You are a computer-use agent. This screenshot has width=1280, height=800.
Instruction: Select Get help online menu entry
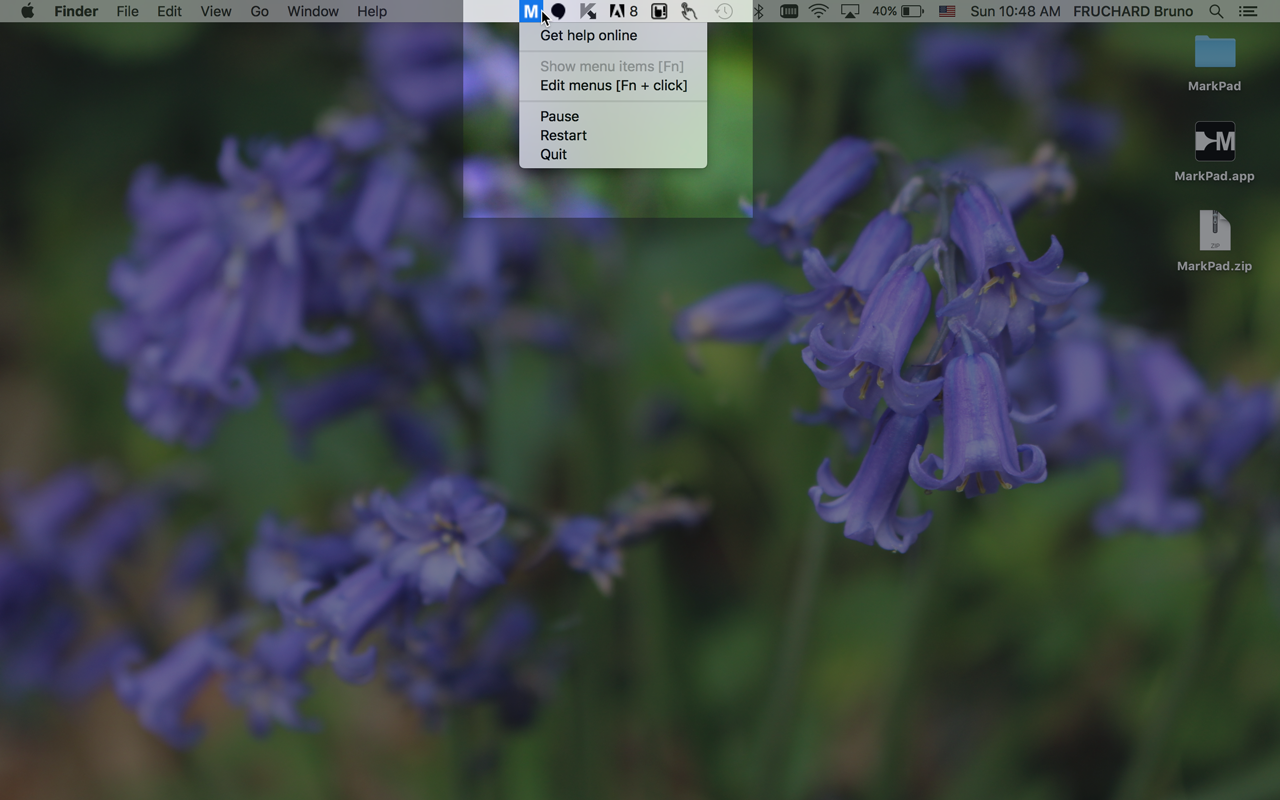pos(588,35)
